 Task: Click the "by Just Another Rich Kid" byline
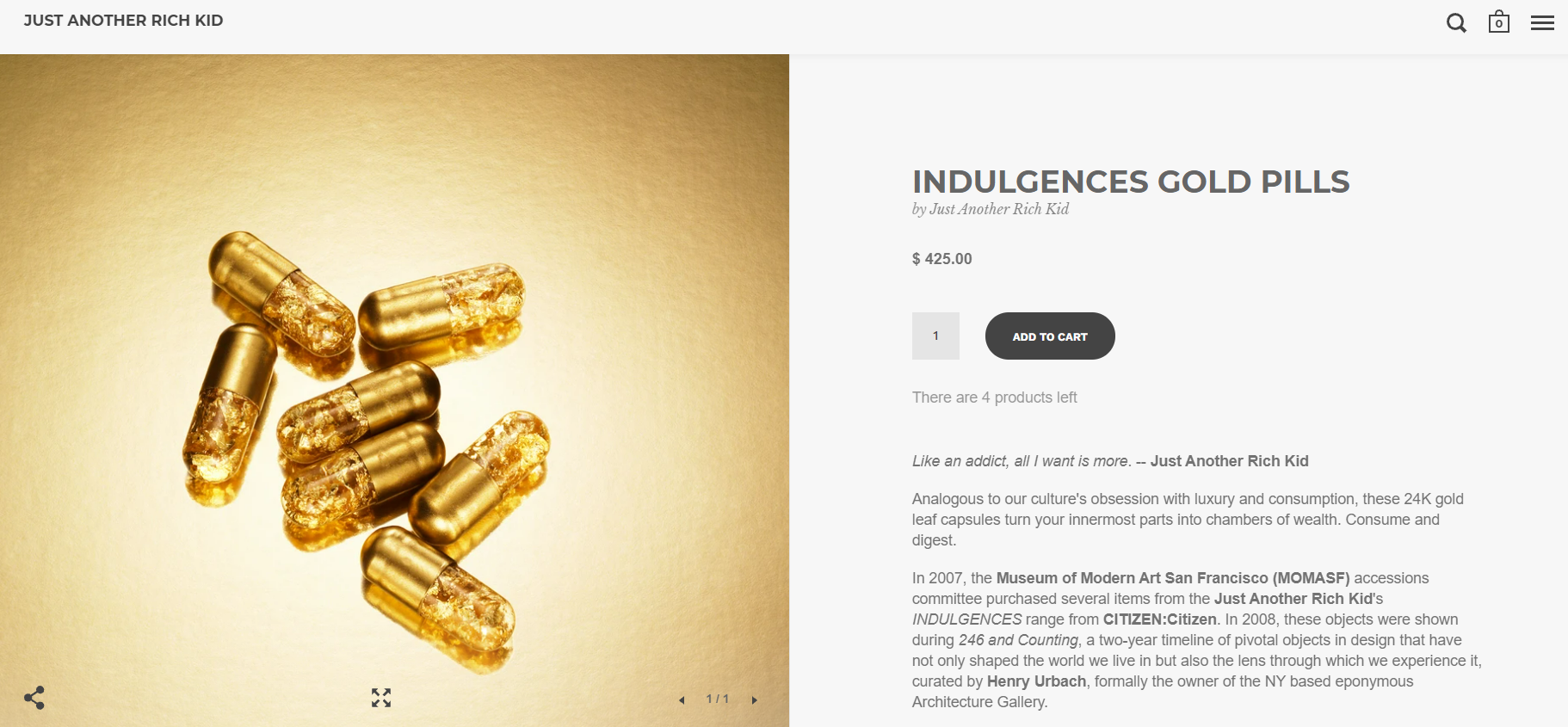click(x=991, y=209)
